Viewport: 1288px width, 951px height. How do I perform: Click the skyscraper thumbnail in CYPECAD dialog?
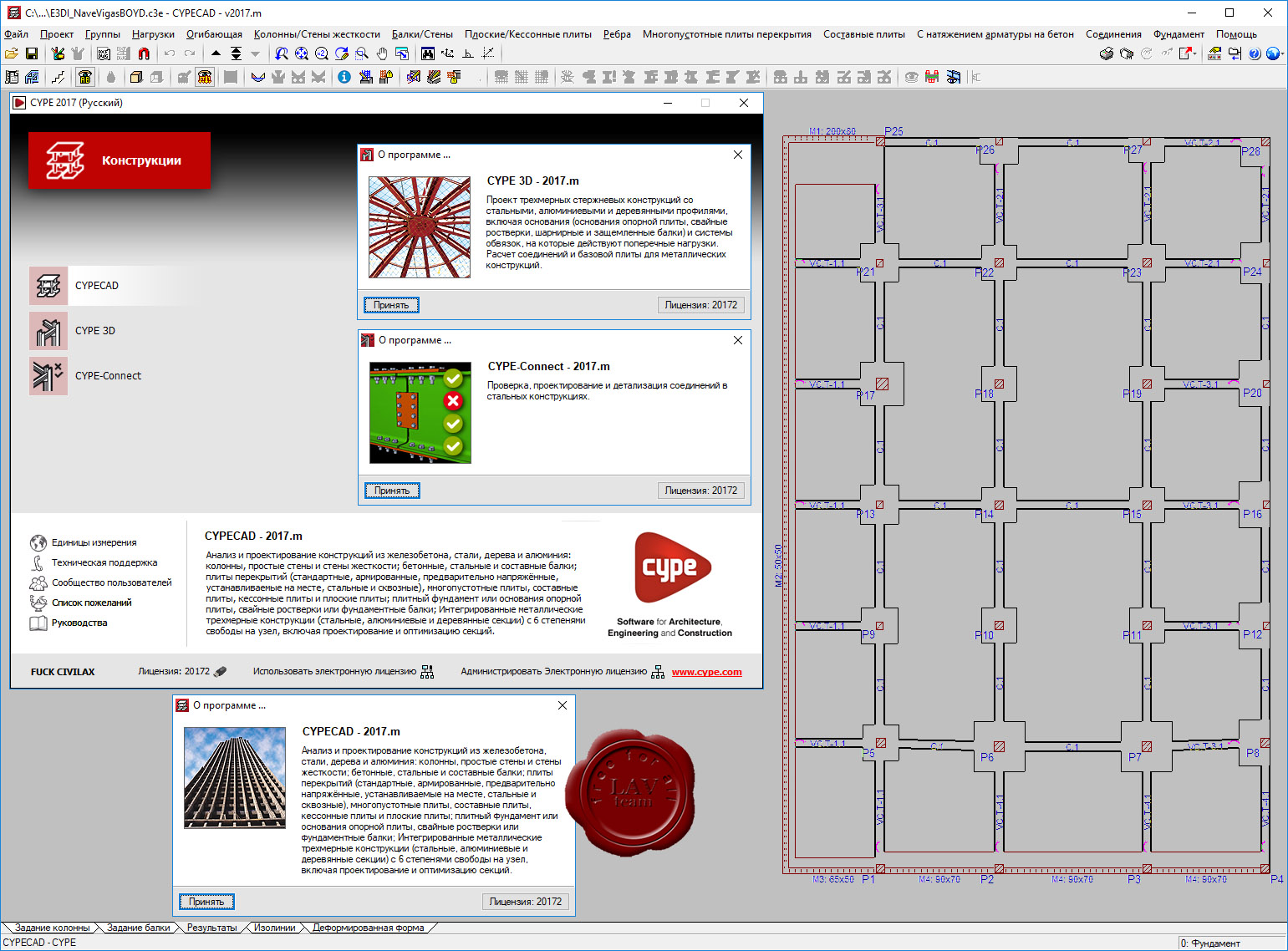(x=235, y=778)
